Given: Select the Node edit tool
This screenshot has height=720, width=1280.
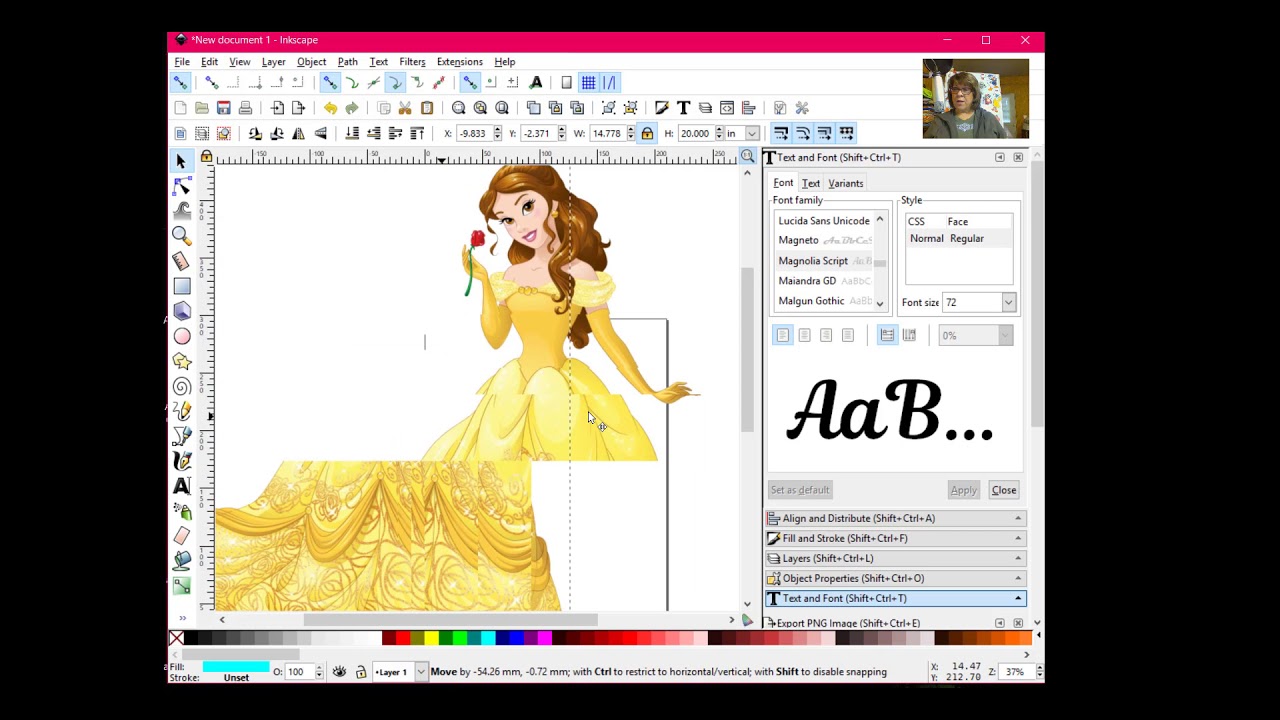Looking at the screenshot, I should tap(181, 186).
